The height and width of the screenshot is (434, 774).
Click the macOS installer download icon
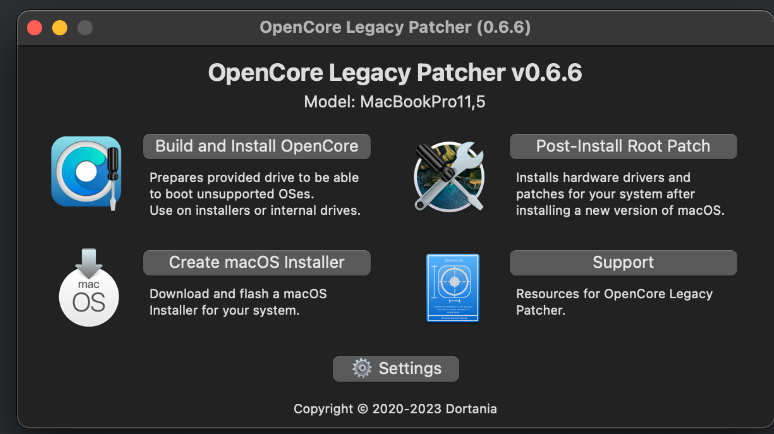(x=89, y=287)
